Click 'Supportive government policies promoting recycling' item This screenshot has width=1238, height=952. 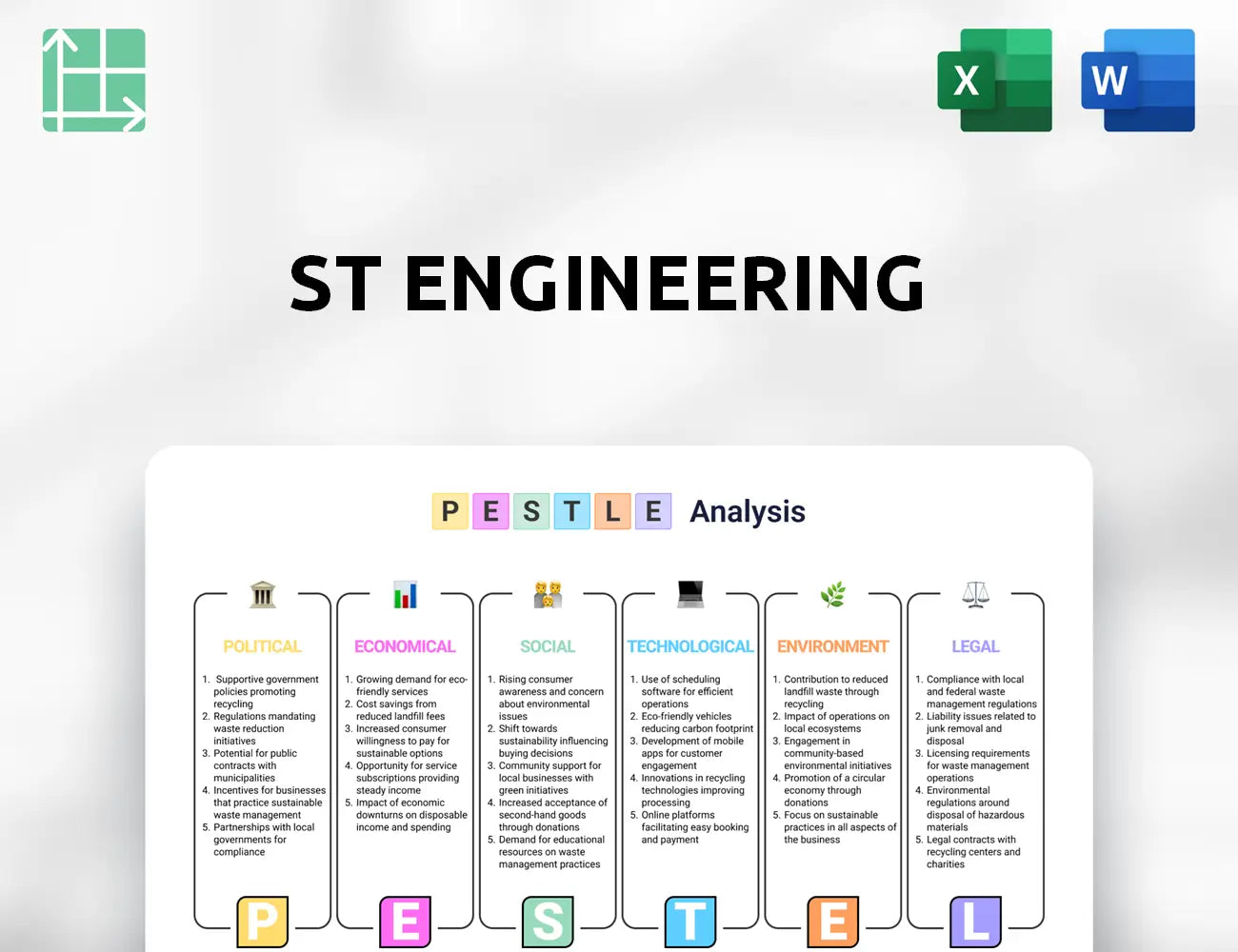pos(261,692)
